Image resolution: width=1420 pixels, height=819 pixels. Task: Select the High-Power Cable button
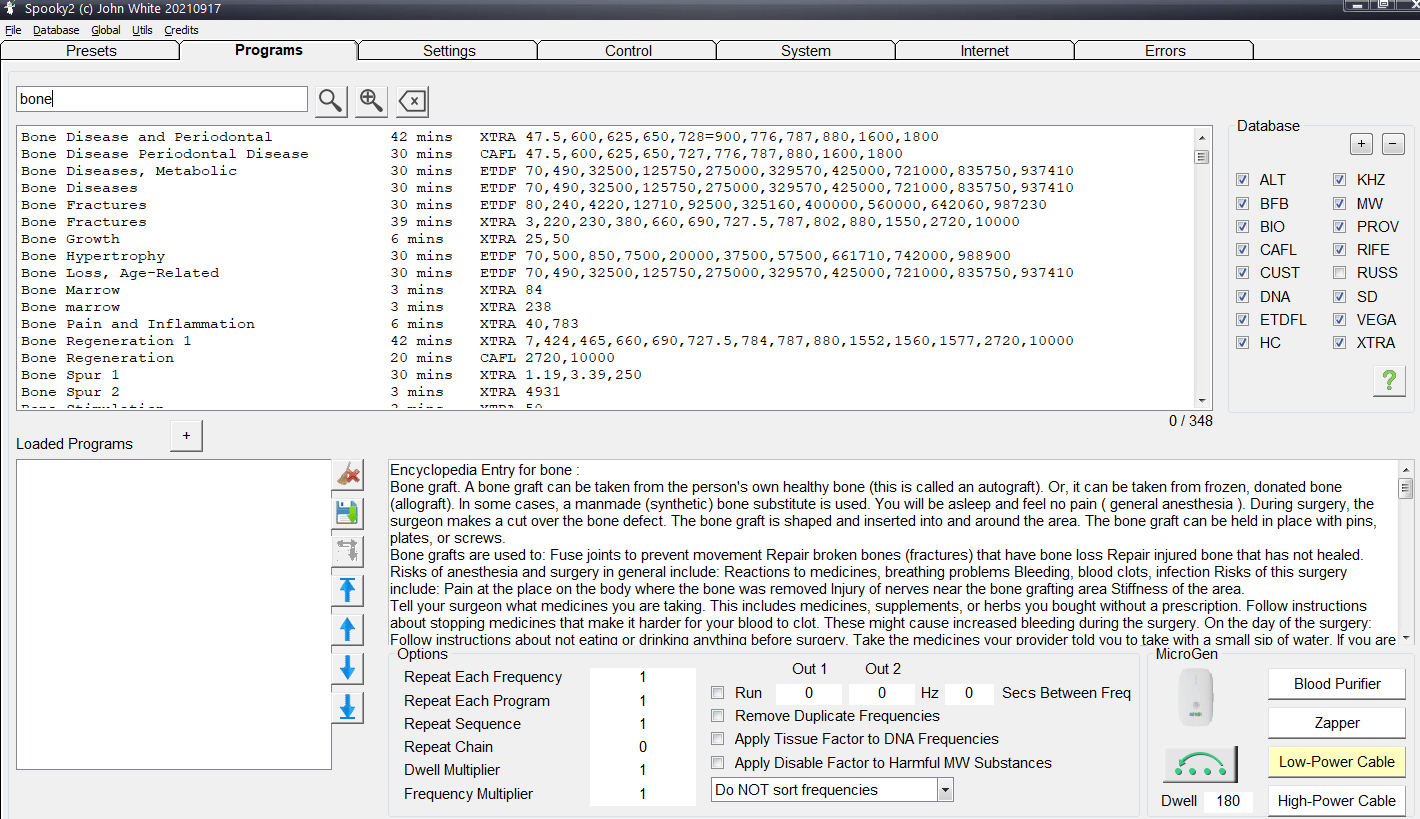pyautogui.click(x=1336, y=801)
